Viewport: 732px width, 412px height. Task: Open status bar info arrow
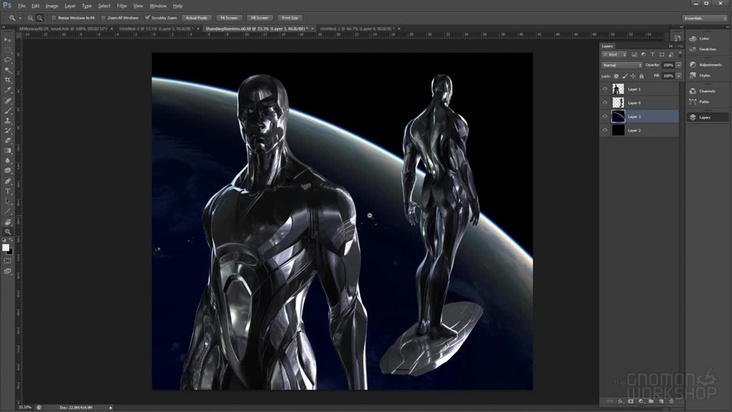point(111,408)
